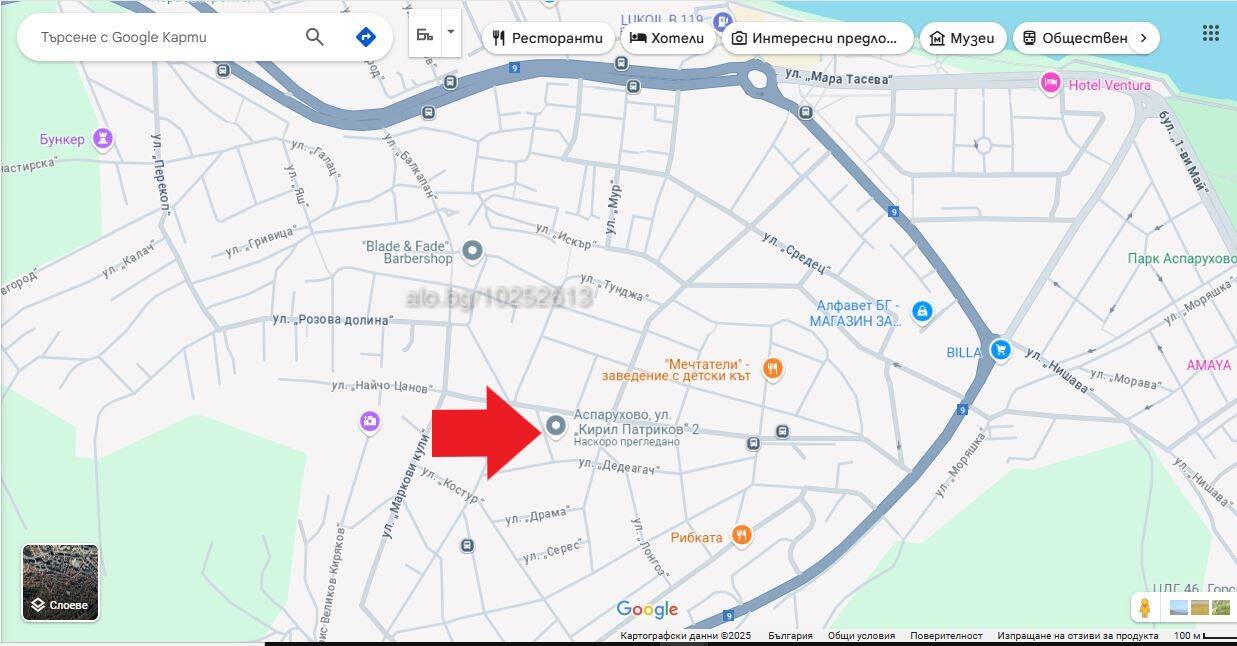Open the България region link
The height and width of the screenshot is (646, 1237).
pyautogui.click(x=790, y=636)
